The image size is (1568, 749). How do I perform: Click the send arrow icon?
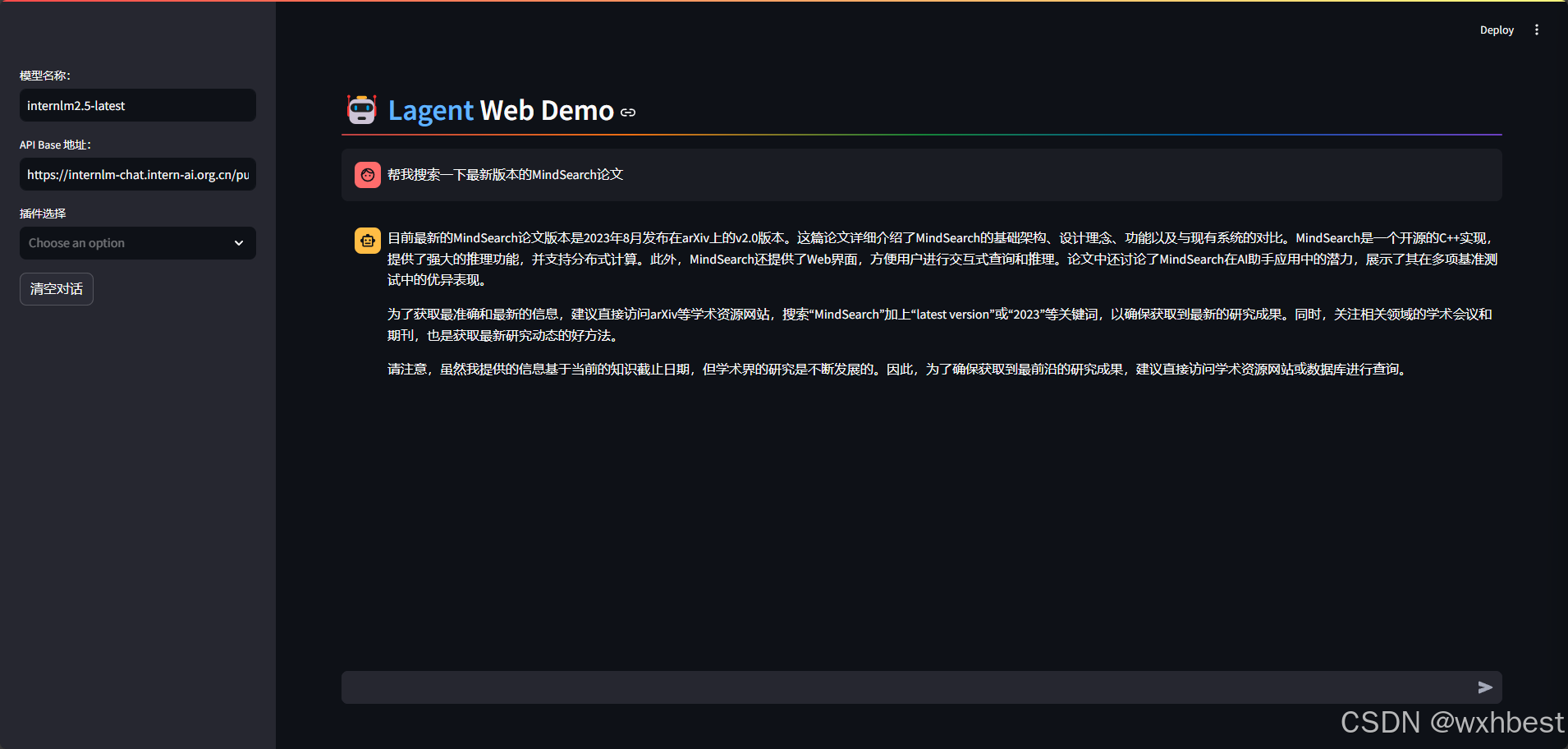[1485, 687]
